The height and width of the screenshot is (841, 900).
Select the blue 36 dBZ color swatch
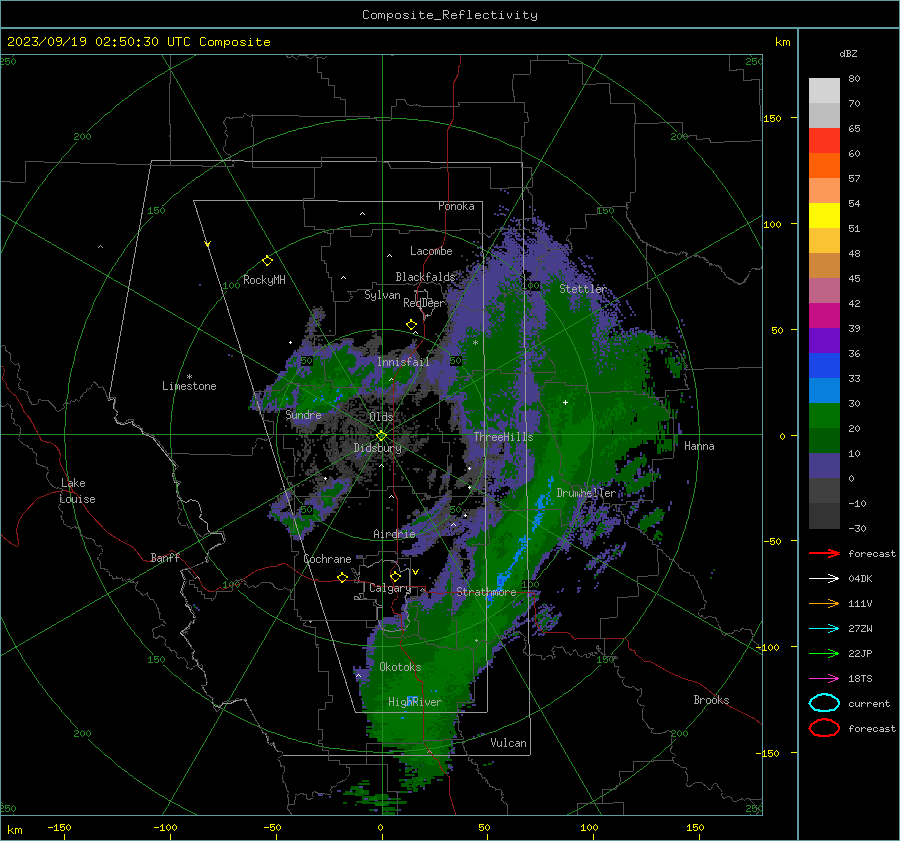click(x=824, y=365)
